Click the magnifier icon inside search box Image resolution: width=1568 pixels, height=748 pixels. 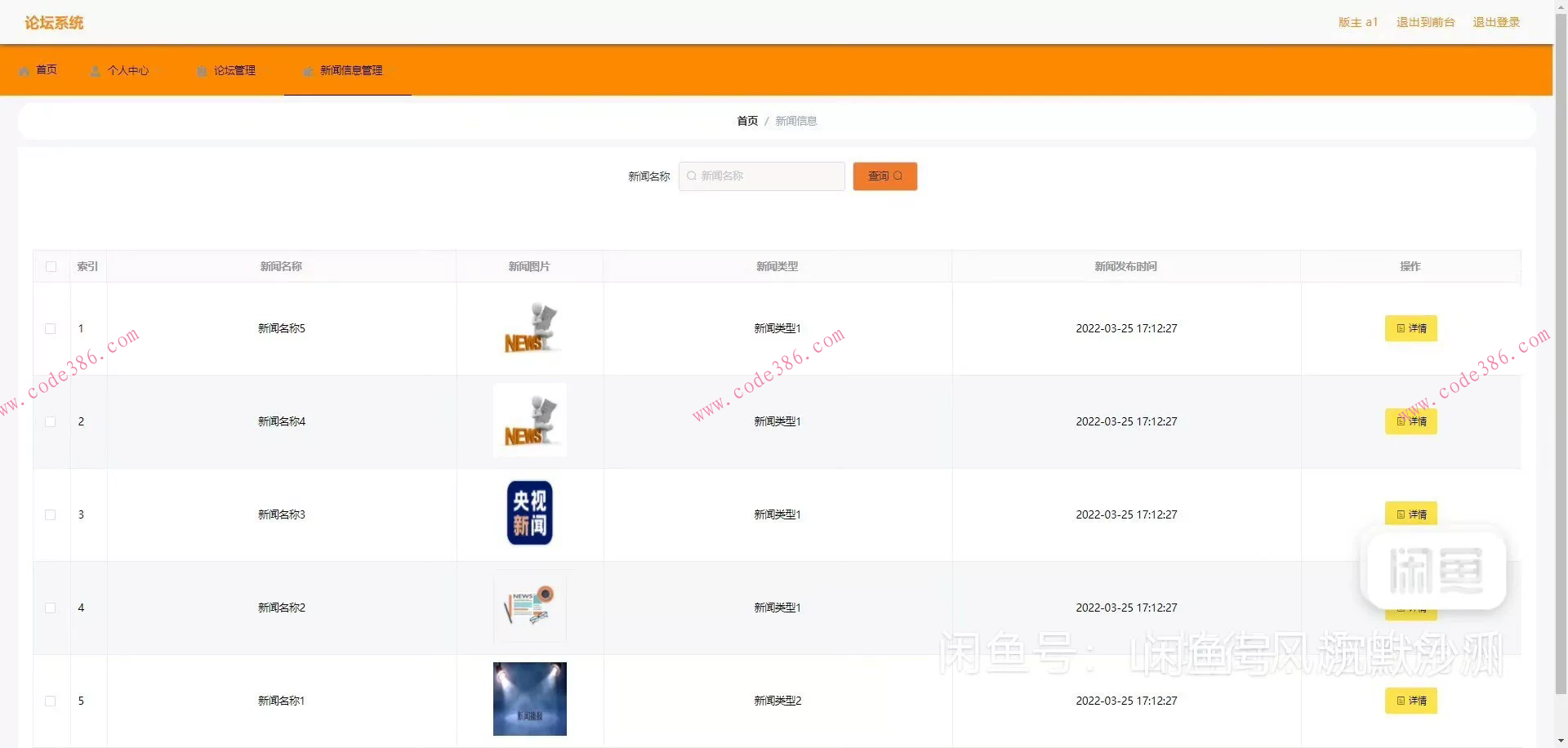691,176
